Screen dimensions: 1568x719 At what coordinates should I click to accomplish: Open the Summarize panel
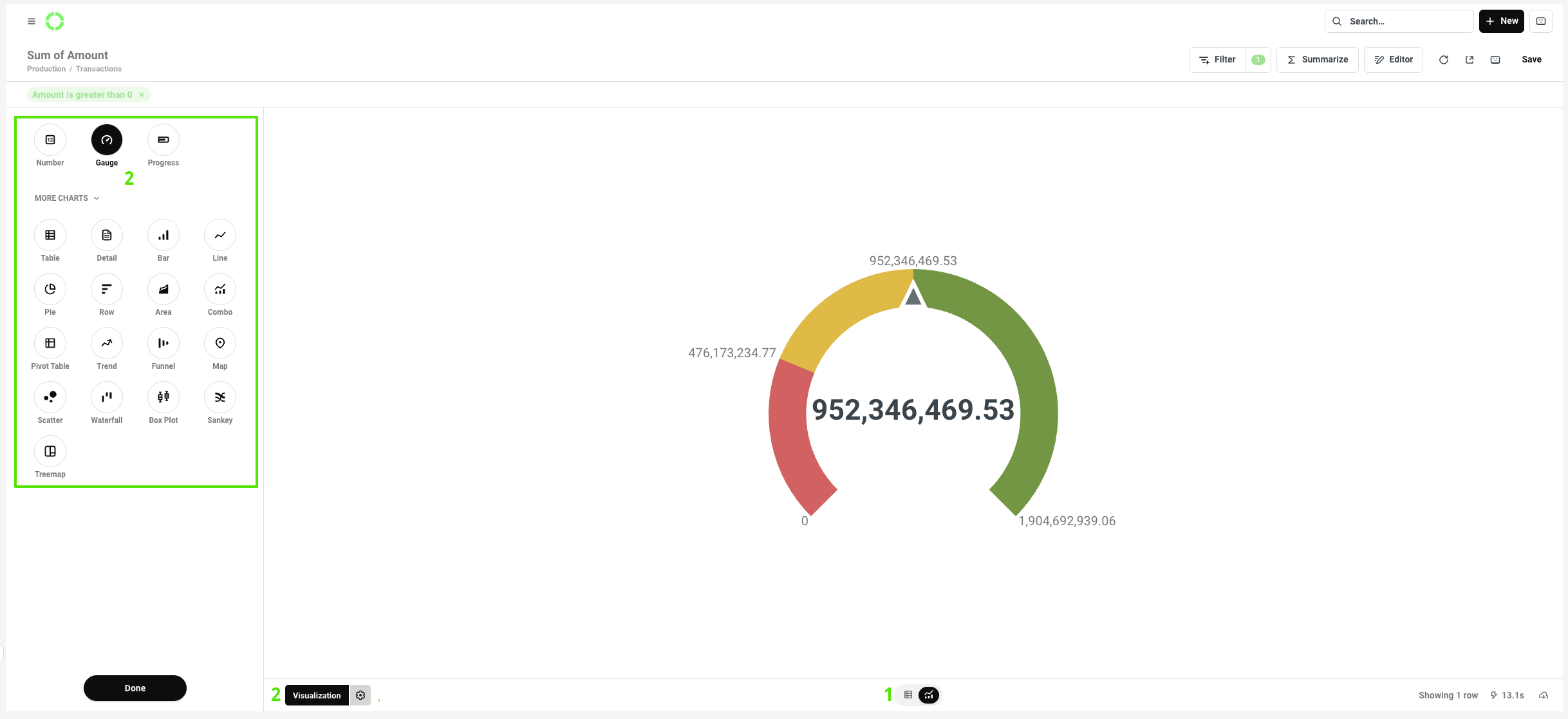[1317, 60]
